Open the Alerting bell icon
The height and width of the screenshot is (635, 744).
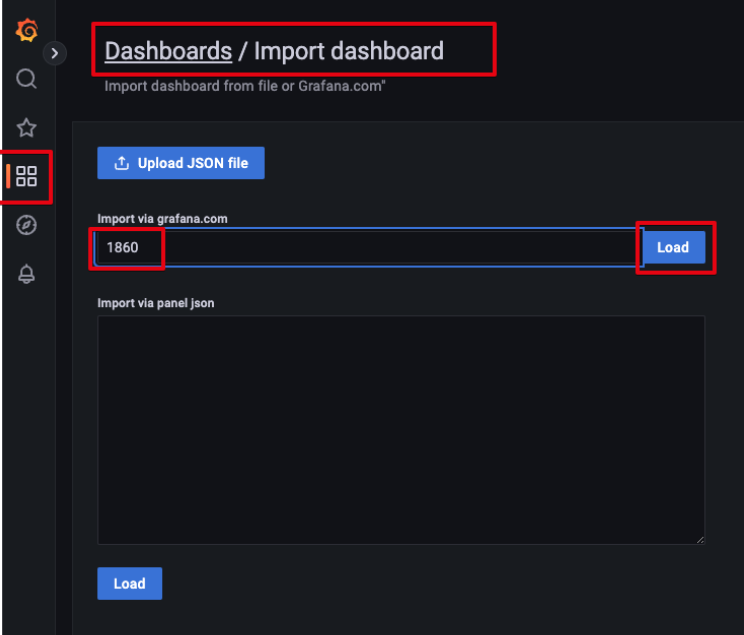tap(27, 274)
